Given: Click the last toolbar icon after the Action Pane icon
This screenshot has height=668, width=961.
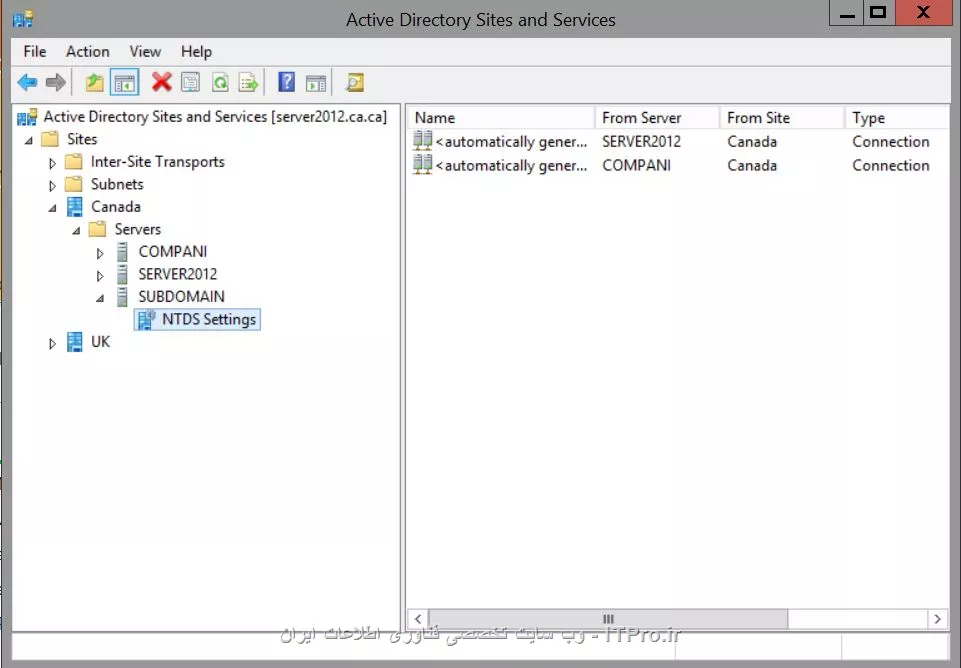Looking at the screenshot, I should coord(355,82).
